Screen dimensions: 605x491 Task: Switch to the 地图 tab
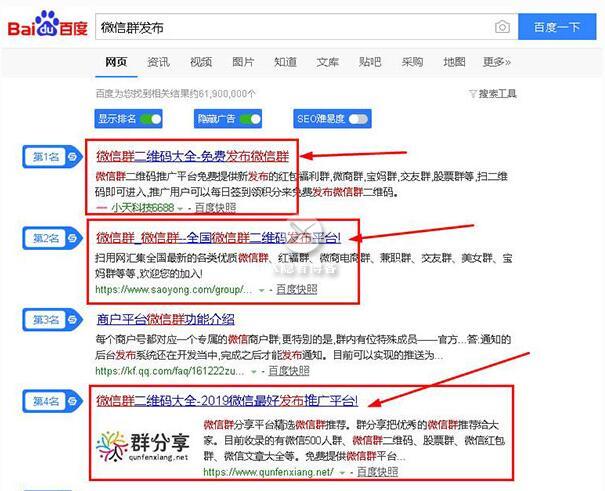[454, 62]
